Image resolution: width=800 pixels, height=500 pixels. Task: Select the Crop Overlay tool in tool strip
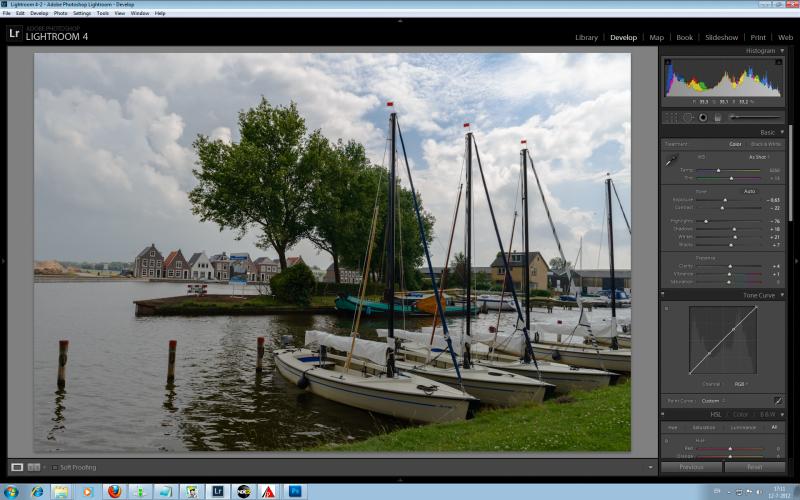coord(671,118)
